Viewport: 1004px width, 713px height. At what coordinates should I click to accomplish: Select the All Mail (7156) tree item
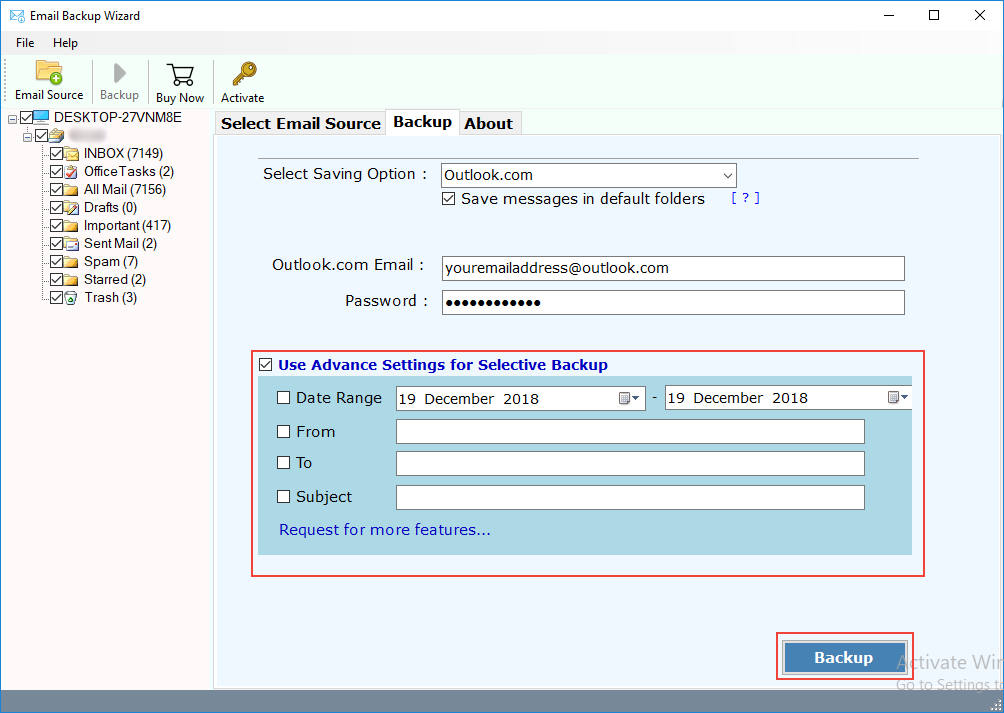(125, 189)
